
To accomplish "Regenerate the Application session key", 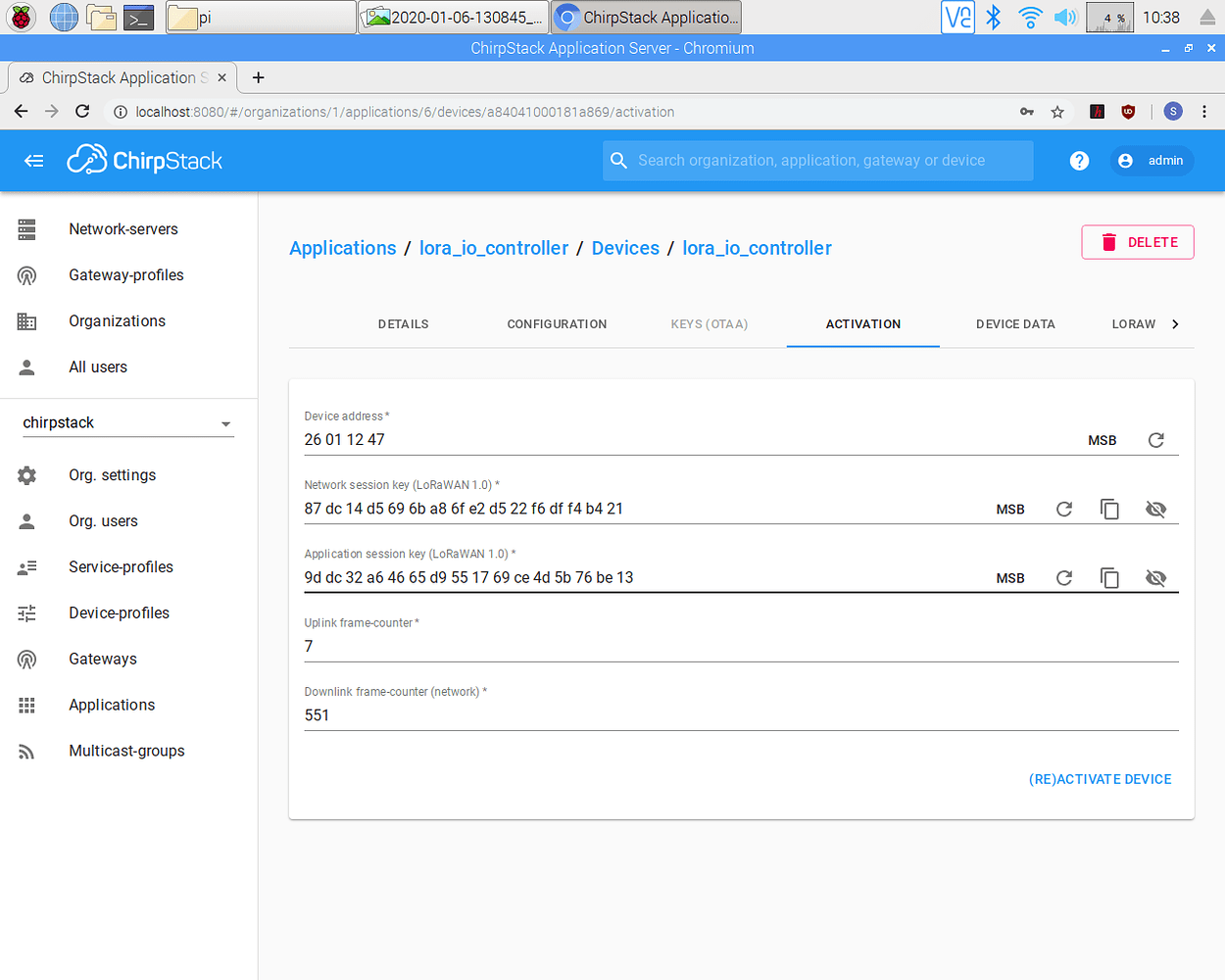I will [1064, 577].
